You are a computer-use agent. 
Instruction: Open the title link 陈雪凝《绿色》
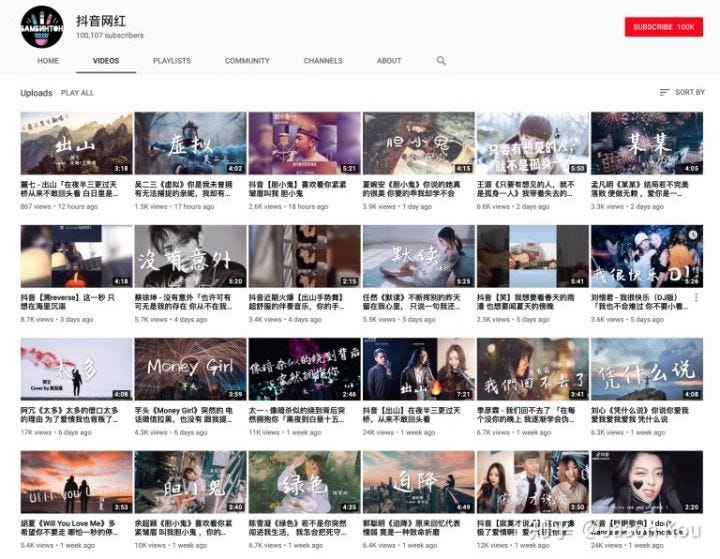click(x=298, y=528)
